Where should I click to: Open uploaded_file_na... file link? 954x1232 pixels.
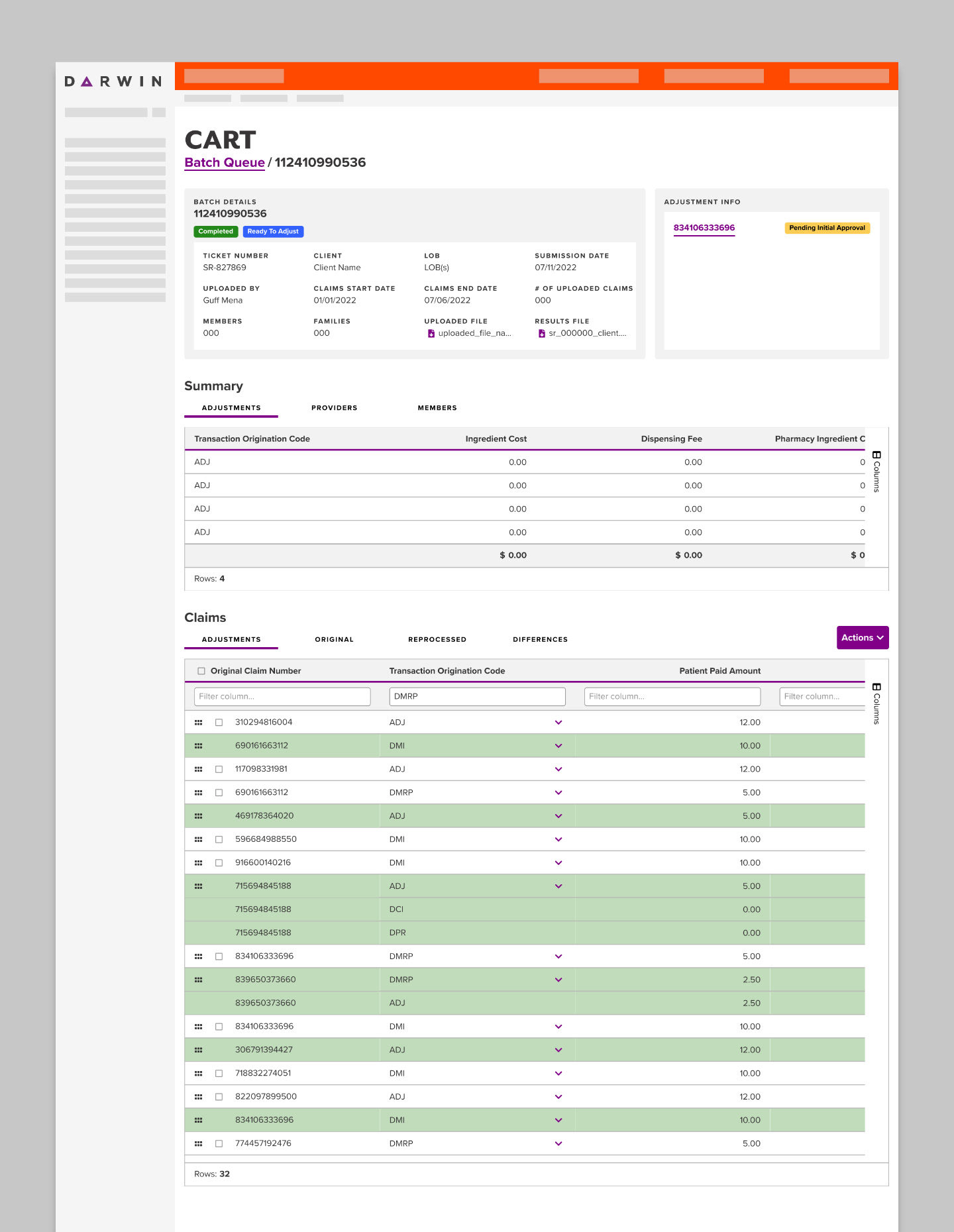[x=474, y=333]
